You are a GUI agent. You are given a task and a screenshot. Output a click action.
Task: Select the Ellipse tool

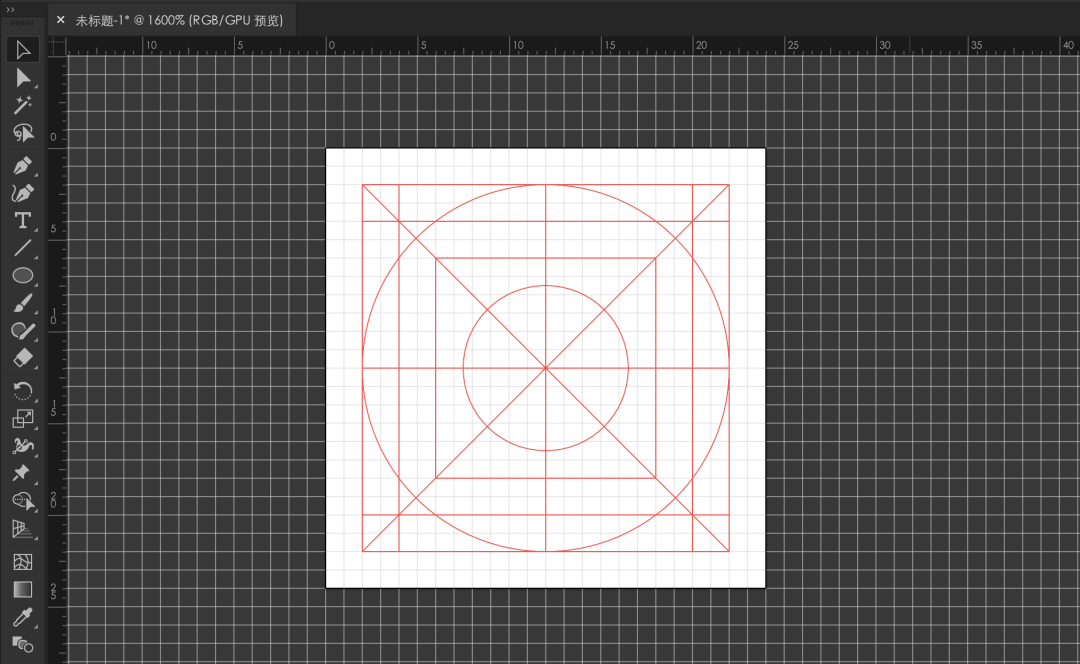pos(23,276)
